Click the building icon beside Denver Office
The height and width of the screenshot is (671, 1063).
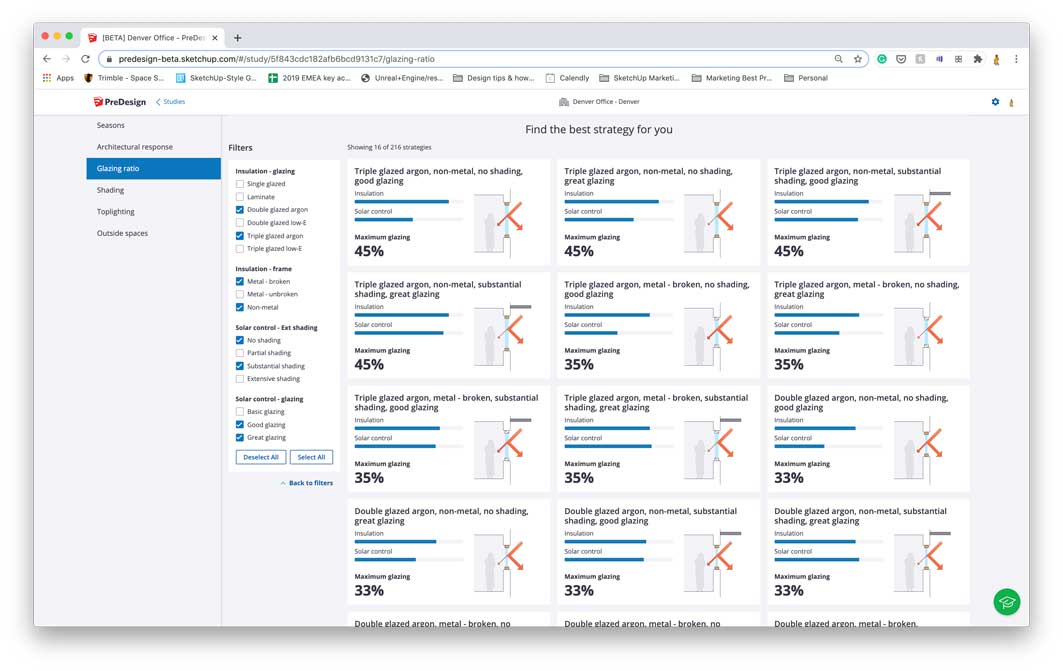(x=563, y=102)
